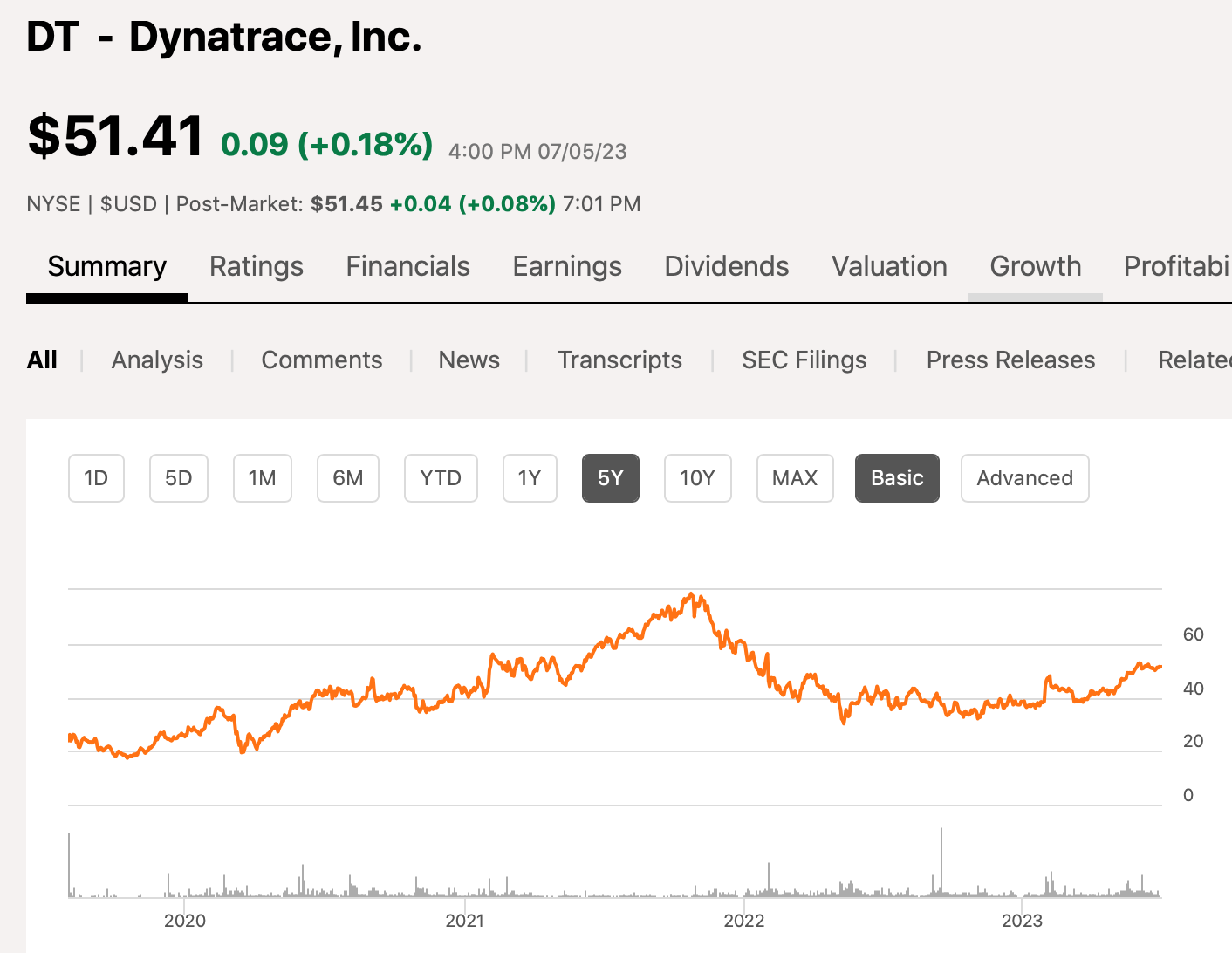This screenshot has width=1232, height=953.
Task: View SEC Filings
Action: coord(804,360)
